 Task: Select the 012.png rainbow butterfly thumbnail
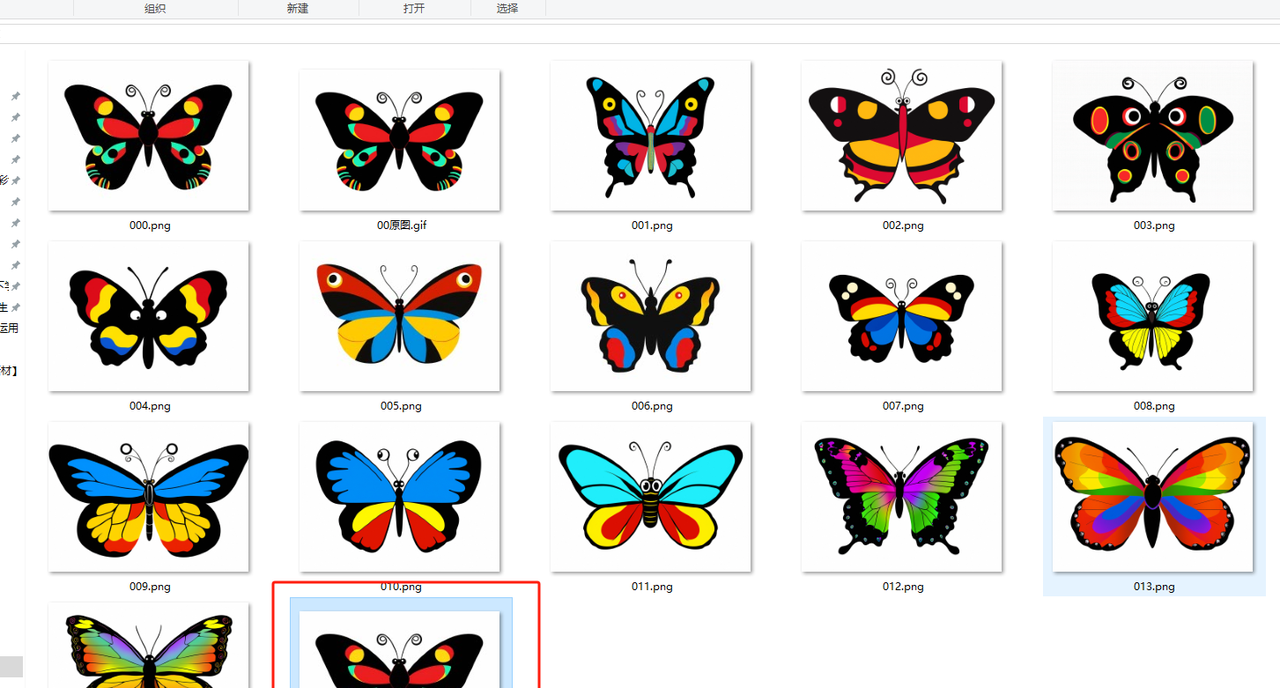[x=902, y=497]
